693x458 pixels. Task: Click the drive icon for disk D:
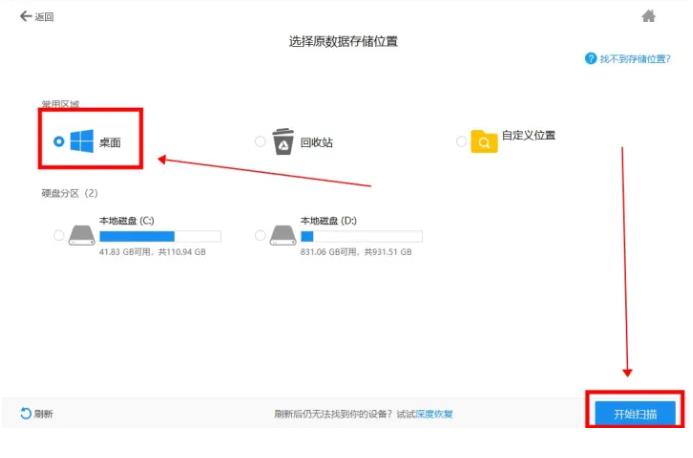283,235
